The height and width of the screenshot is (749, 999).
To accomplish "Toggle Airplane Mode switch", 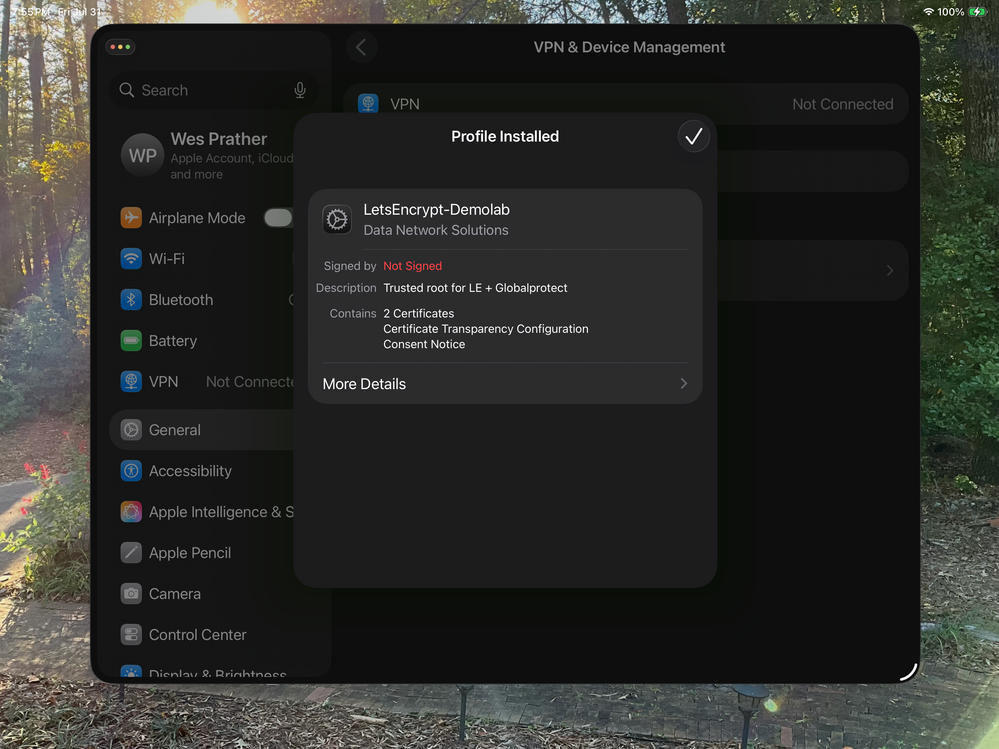I will click(x=278, y=218).
